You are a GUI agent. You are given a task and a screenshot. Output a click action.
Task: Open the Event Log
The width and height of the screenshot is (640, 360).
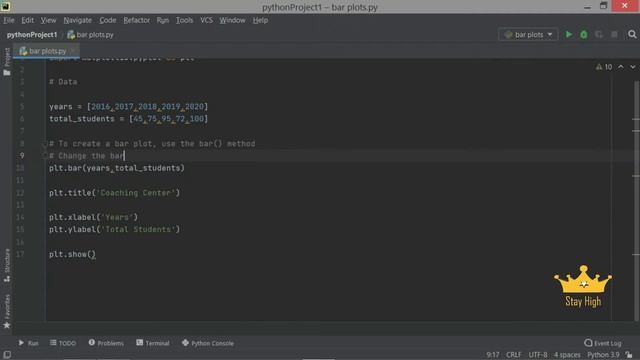[x=602, y=343]
